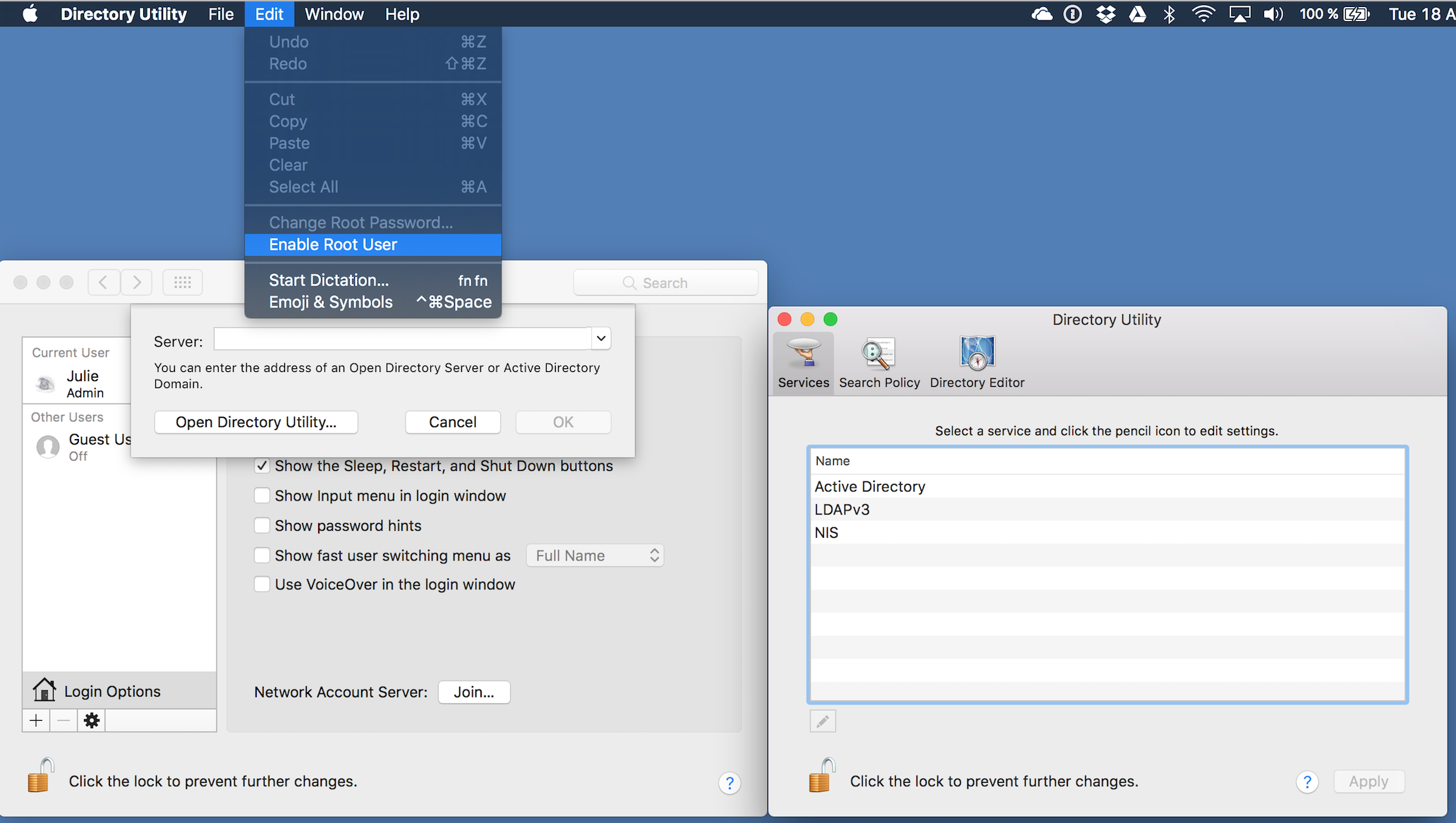The height and width of the screenshot is (823, 1456).
Task: Click the battery status icon
Action: tap(1357, 14)
